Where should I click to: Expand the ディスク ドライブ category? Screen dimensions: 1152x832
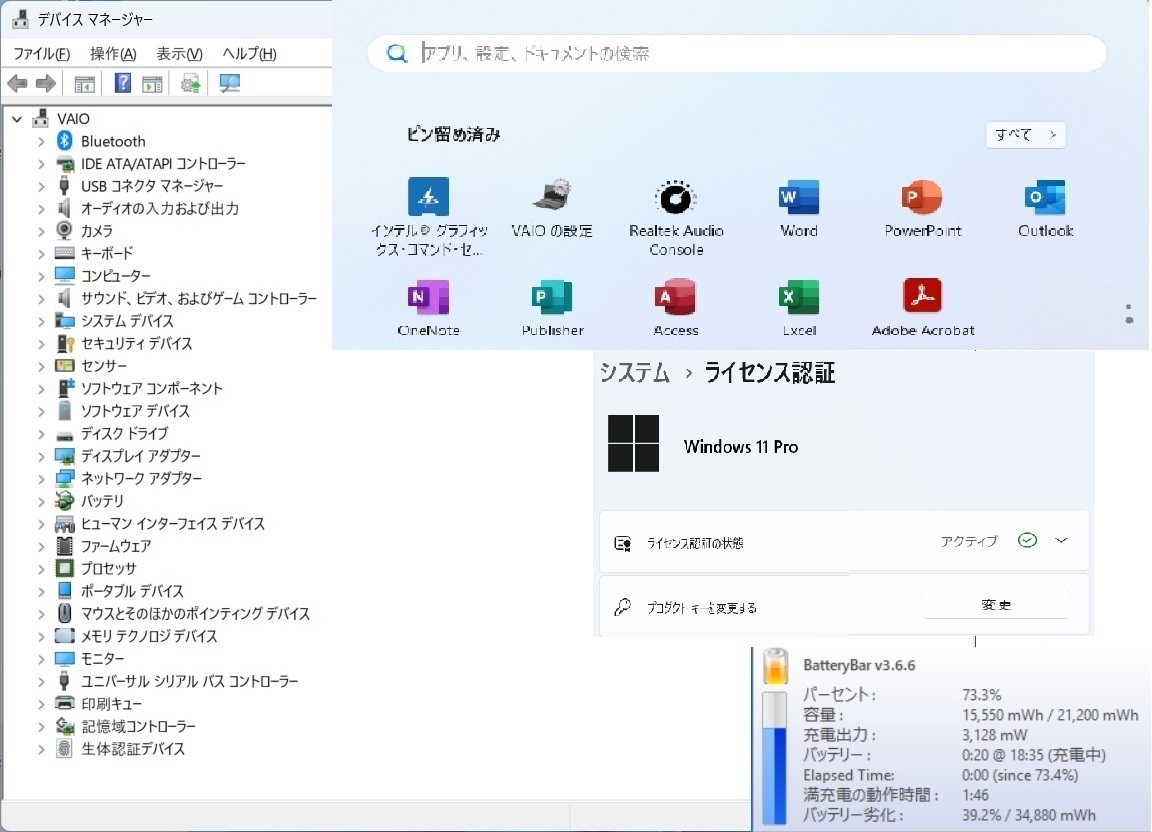[x=41, y=434]
